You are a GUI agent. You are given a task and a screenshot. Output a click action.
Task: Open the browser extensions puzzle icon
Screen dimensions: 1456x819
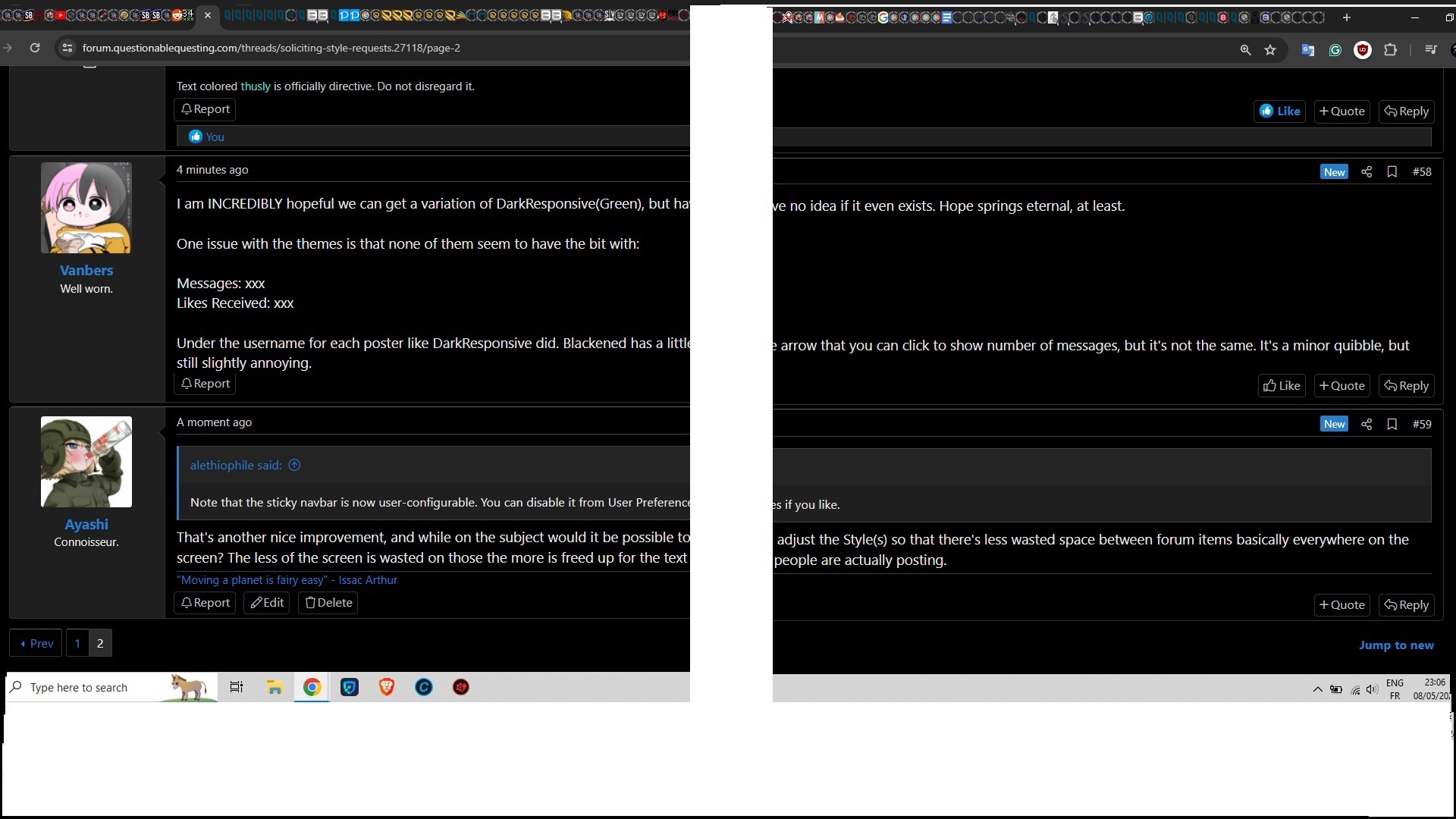(x=1390, y=50)
